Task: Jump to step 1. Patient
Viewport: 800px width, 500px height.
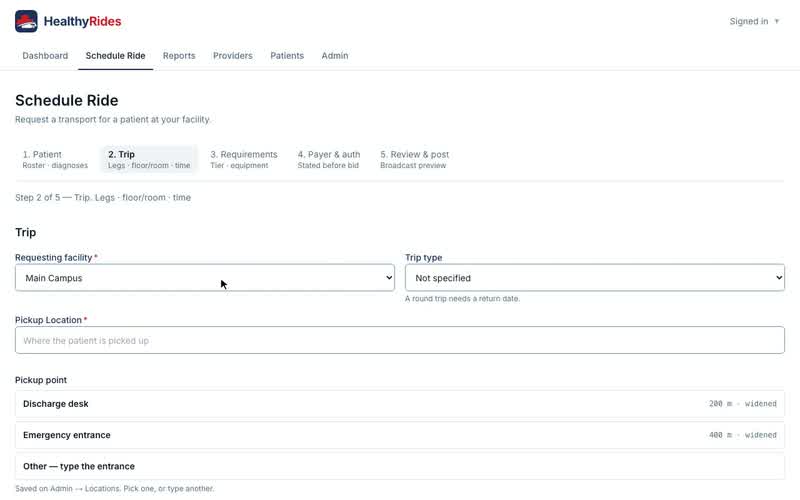Action: point(55,159)
